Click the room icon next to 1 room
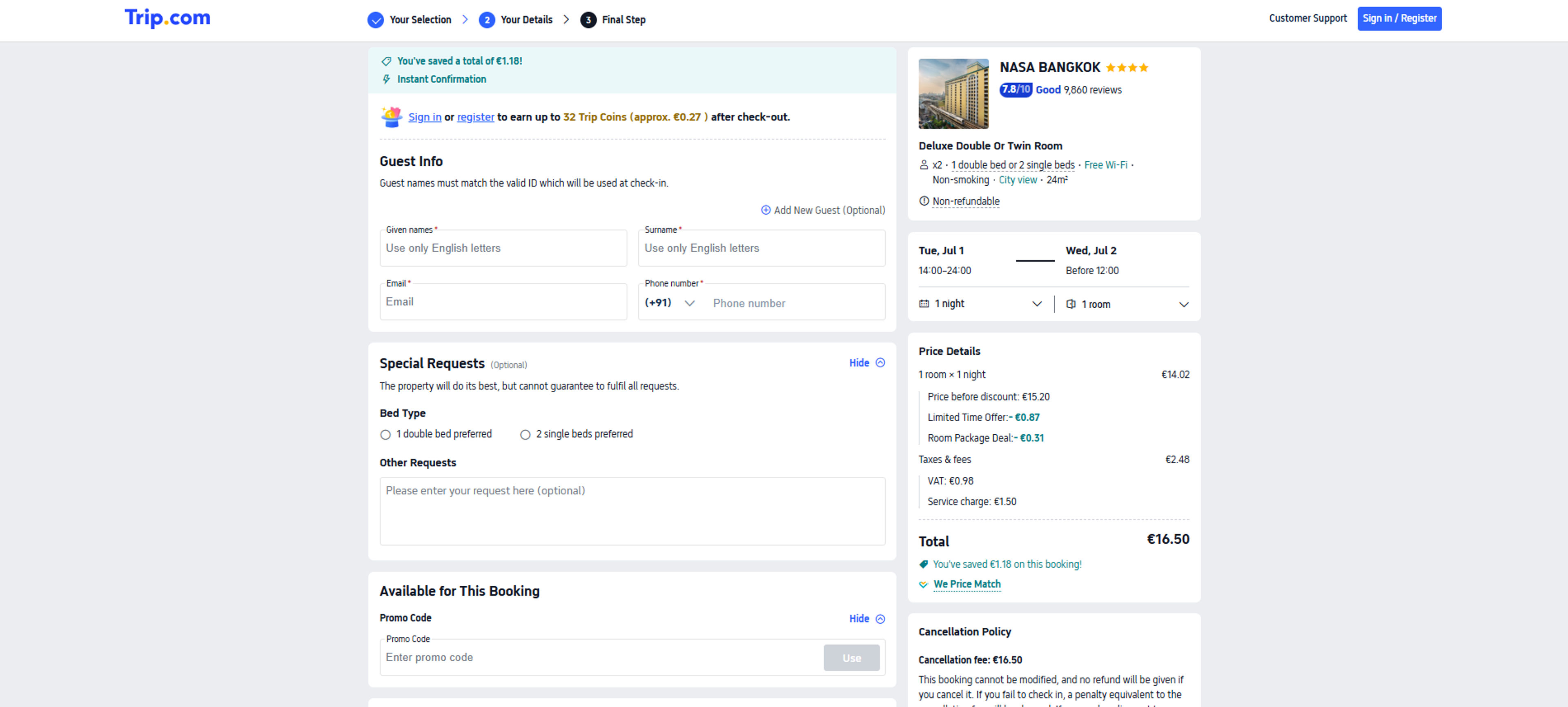Screen dimensions: 1568x707 pos(1071,304)
